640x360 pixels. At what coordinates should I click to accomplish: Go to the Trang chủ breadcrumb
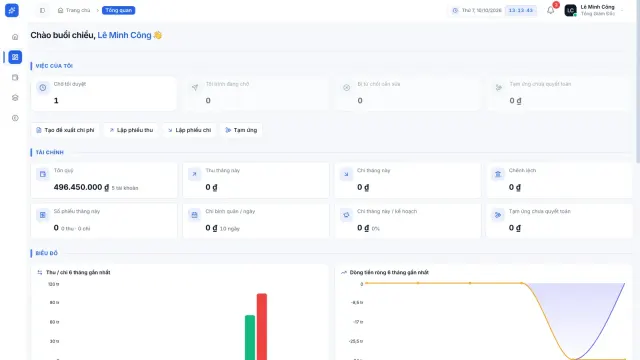pyautogui.click(x=74, y=10)
